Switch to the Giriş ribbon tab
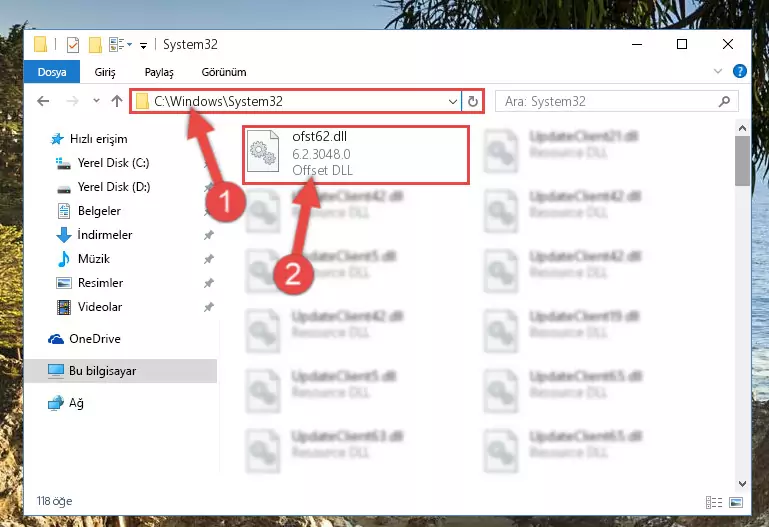This screenshot has height=527, width=769. pos(105,72)
